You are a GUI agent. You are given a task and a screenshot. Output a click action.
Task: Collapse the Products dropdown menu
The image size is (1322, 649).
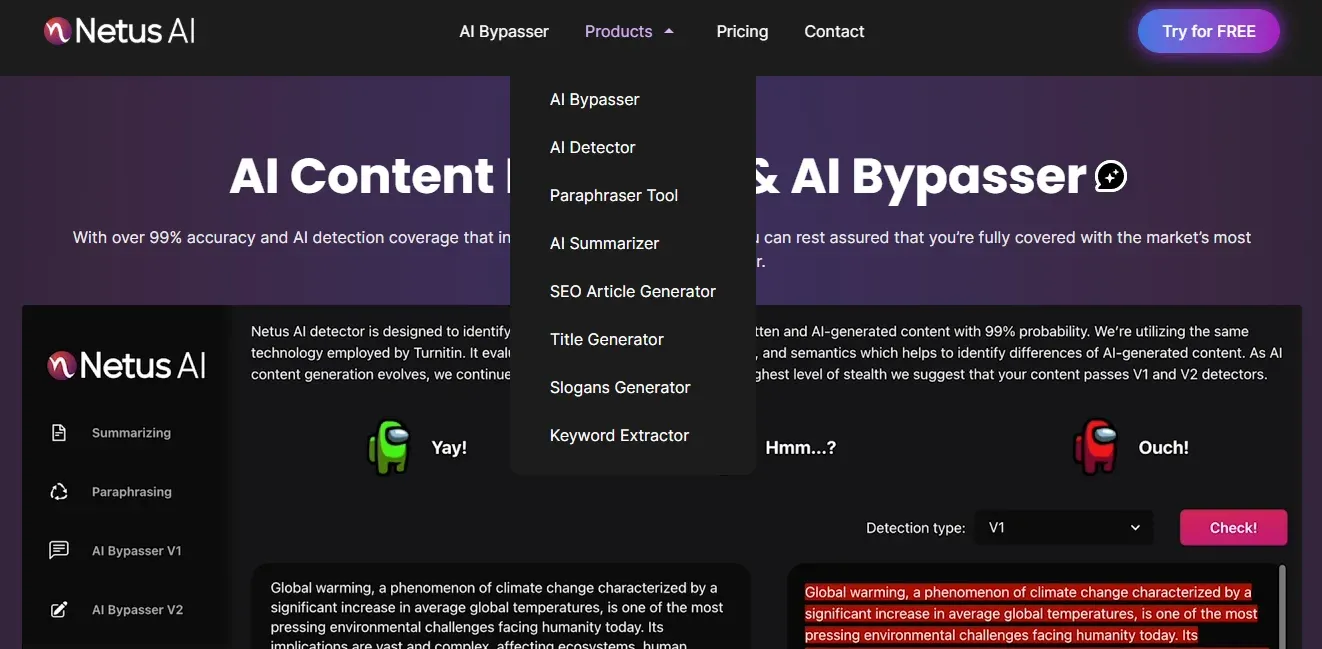click(x=619, y=32)
